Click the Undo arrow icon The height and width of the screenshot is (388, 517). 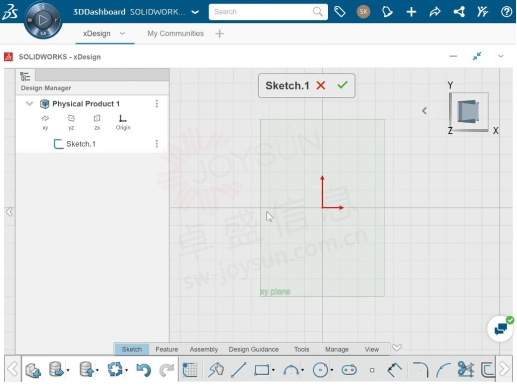(144, 370)
